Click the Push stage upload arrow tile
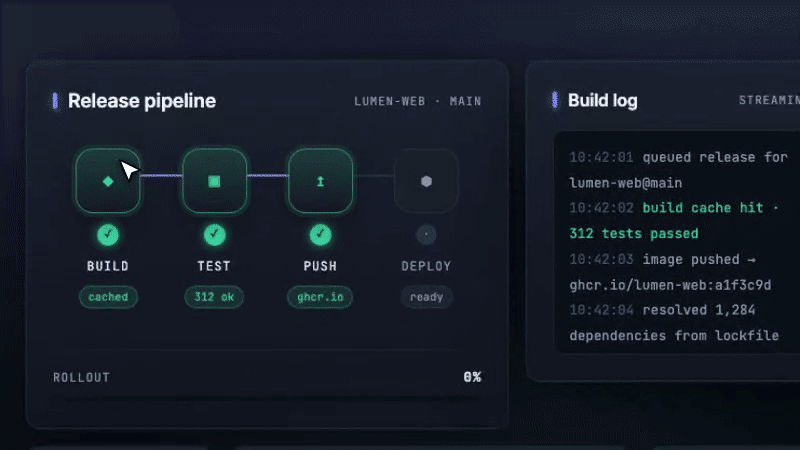Image resolution: width=800 pixels, height=450 pixels. coord(320,181)
